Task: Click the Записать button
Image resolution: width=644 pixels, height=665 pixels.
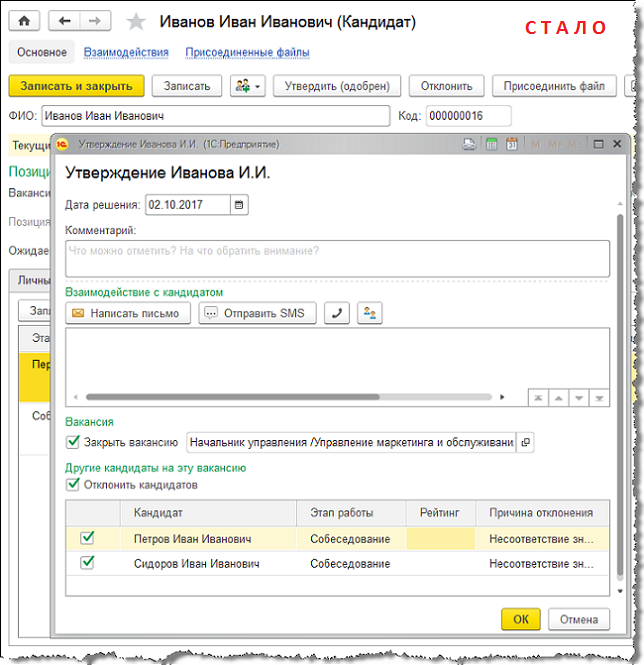Action: 187,86
